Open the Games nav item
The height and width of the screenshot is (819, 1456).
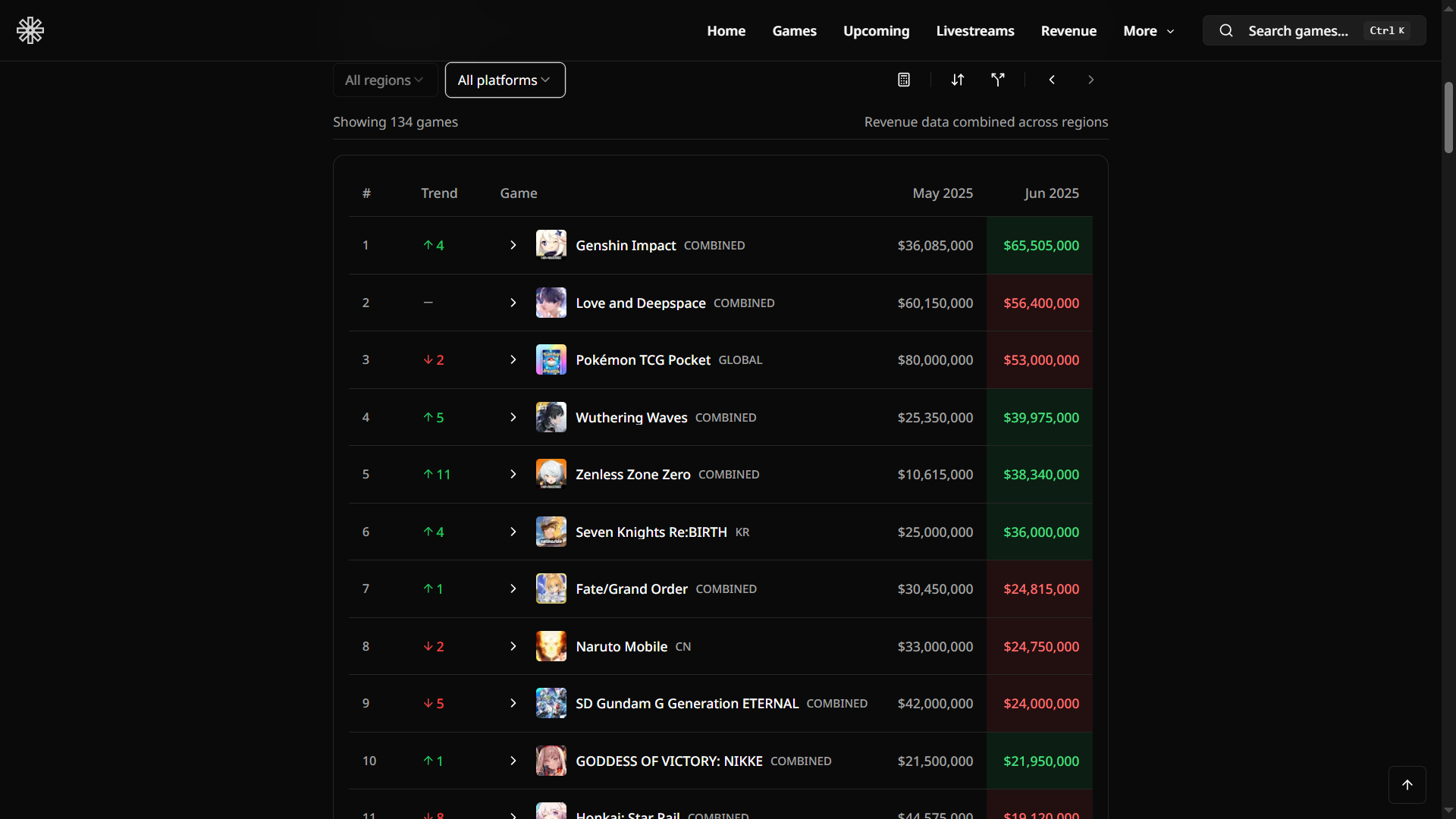(794, 30)
